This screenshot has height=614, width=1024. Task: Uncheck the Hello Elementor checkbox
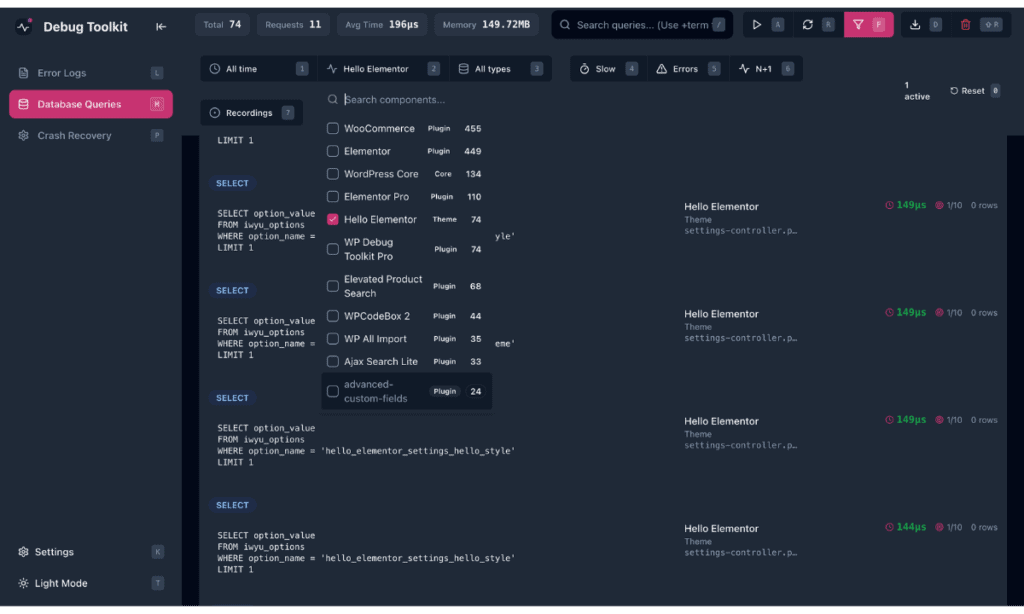click(x=332, y=219)
